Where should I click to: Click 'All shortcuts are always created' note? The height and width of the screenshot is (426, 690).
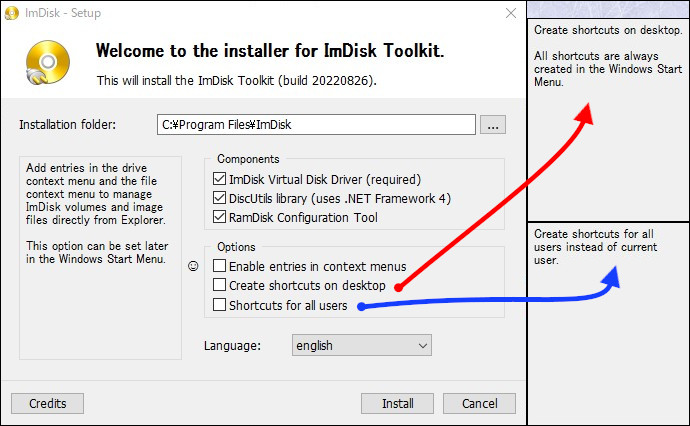click(608, 69)
